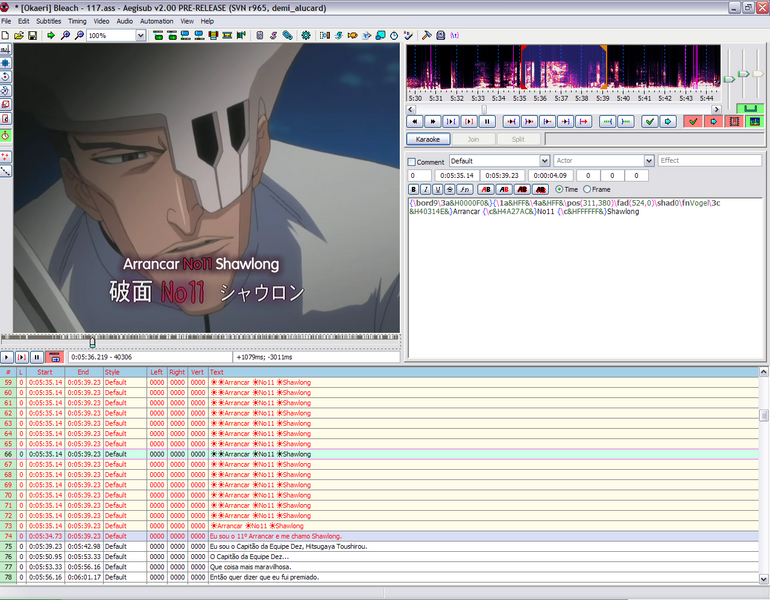Click the New Subtitles icon

point(5,35)
